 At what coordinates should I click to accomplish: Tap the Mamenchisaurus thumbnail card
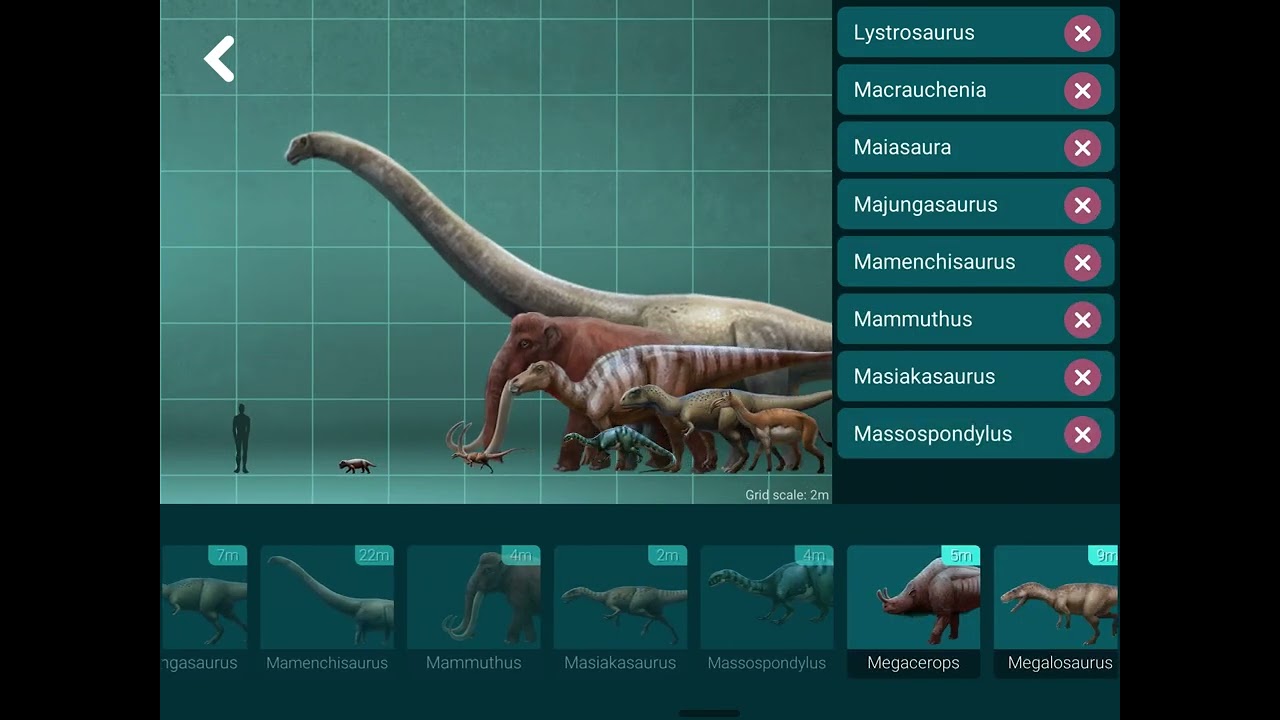327,611
